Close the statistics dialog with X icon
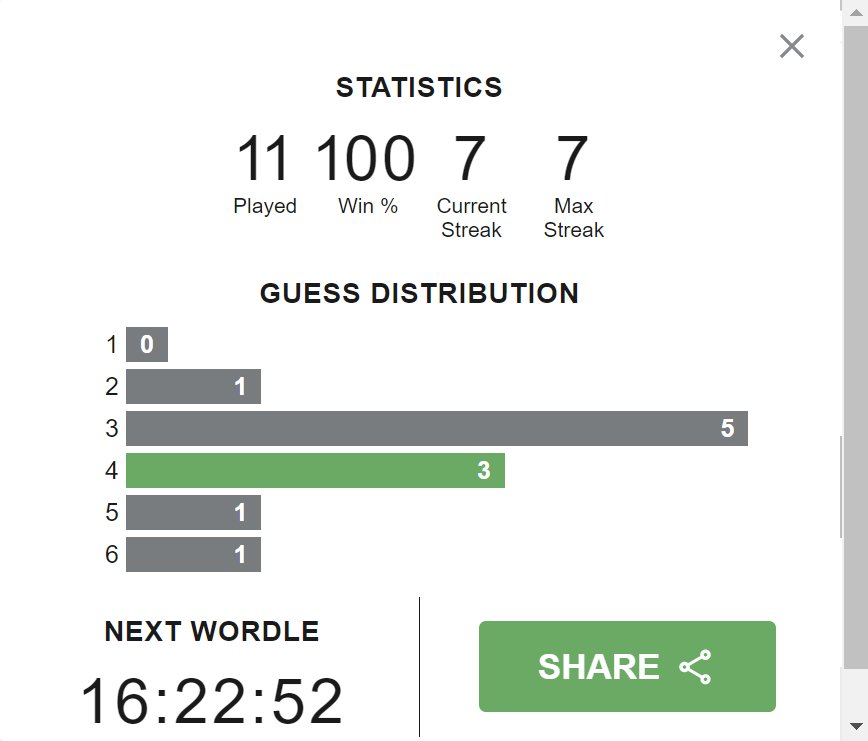Screen dimensions: 868x741 tap(792, 46)
